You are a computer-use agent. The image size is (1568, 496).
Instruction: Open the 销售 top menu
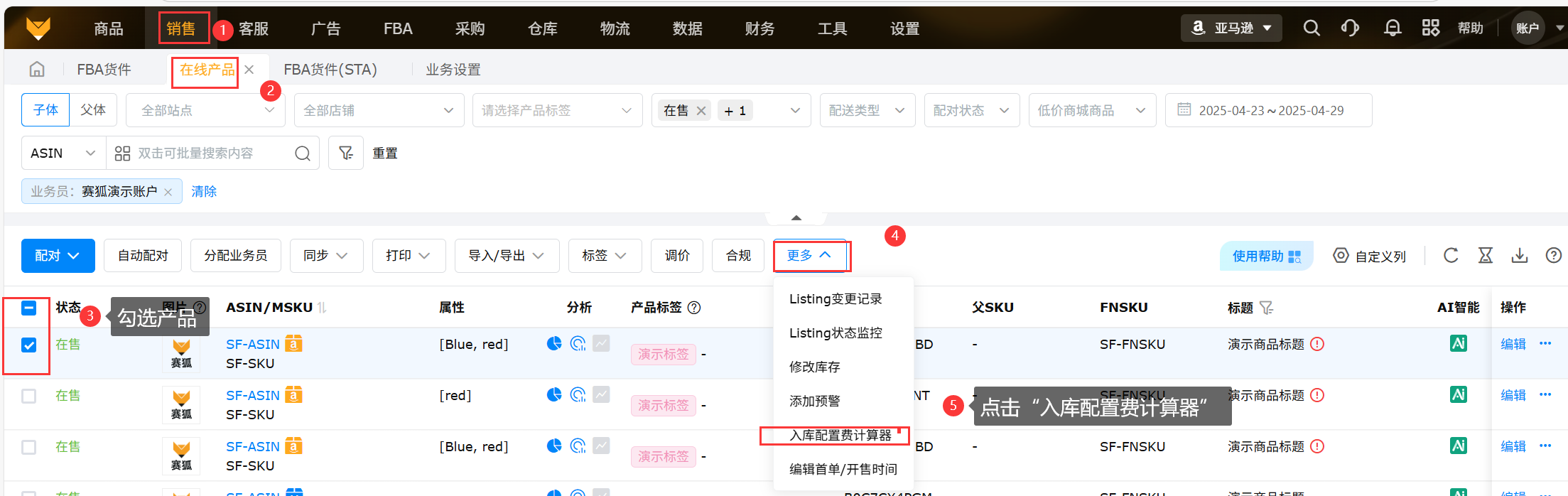click(181, 28)
